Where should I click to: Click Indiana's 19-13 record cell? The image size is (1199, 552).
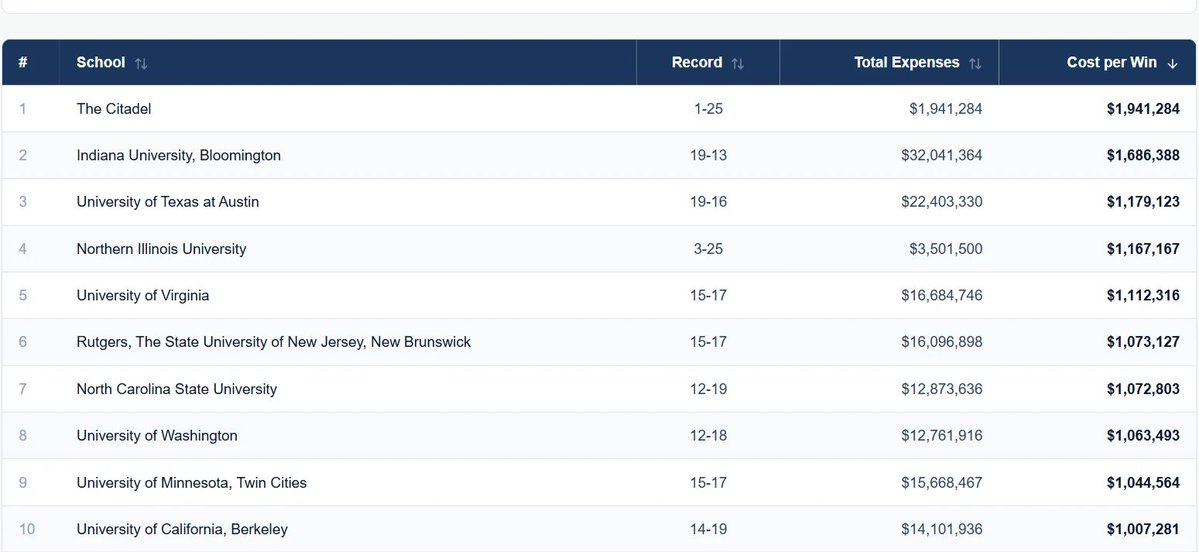point(708,155)
